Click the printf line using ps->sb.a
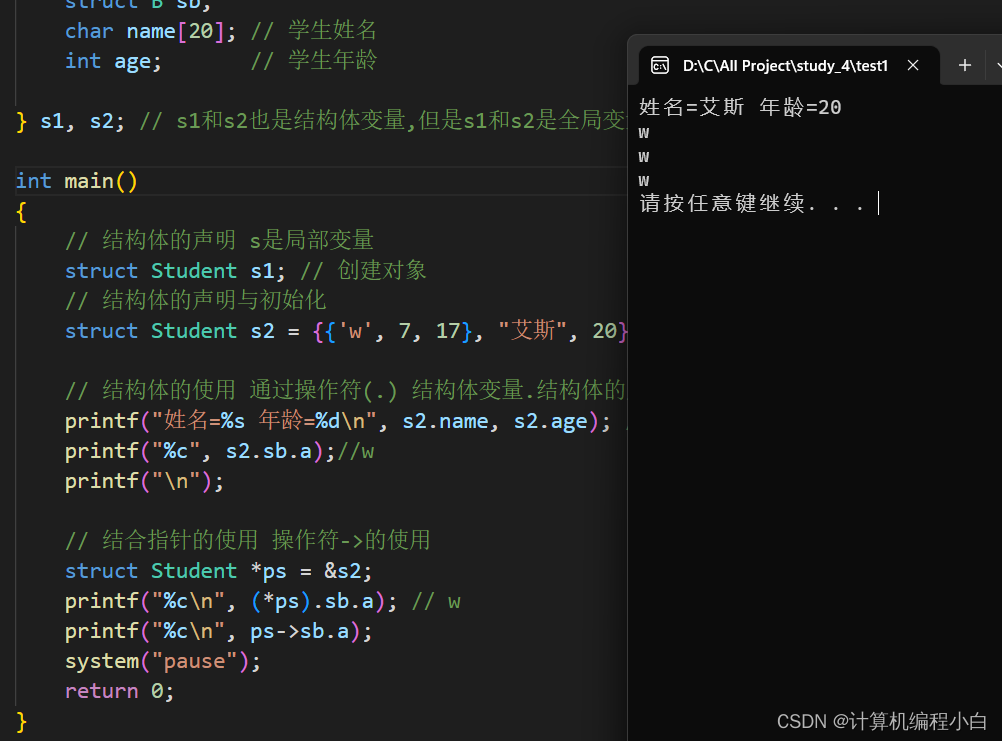1002x741 pixels. [x=219, y=631]
